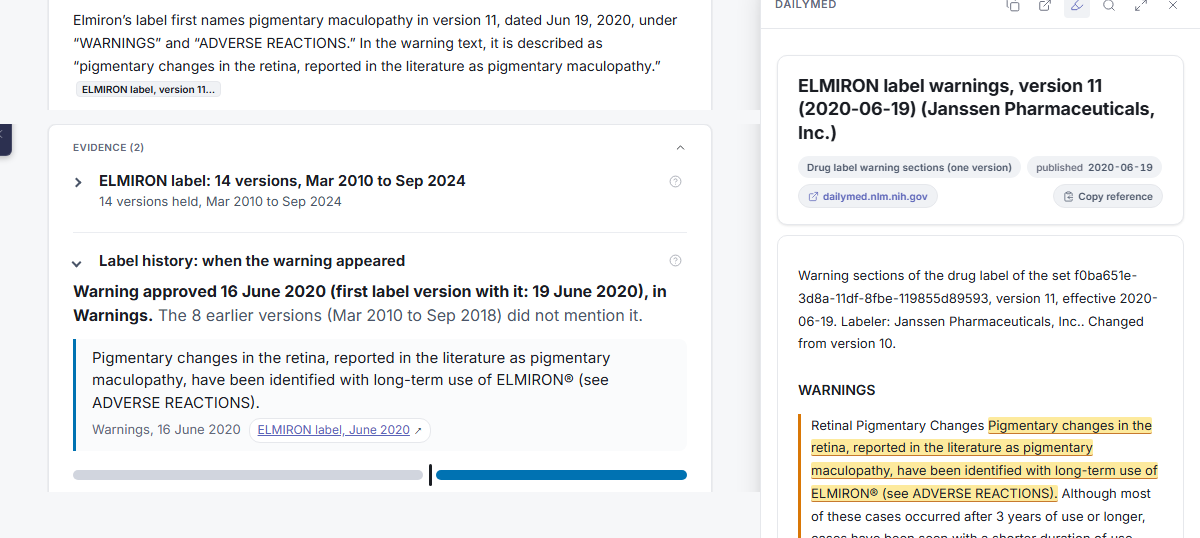The height and width of the screenshot is (538, 1200).
Task: Open the dailymed.nlm.nih.gov link
Action: [x=867, y=196]
